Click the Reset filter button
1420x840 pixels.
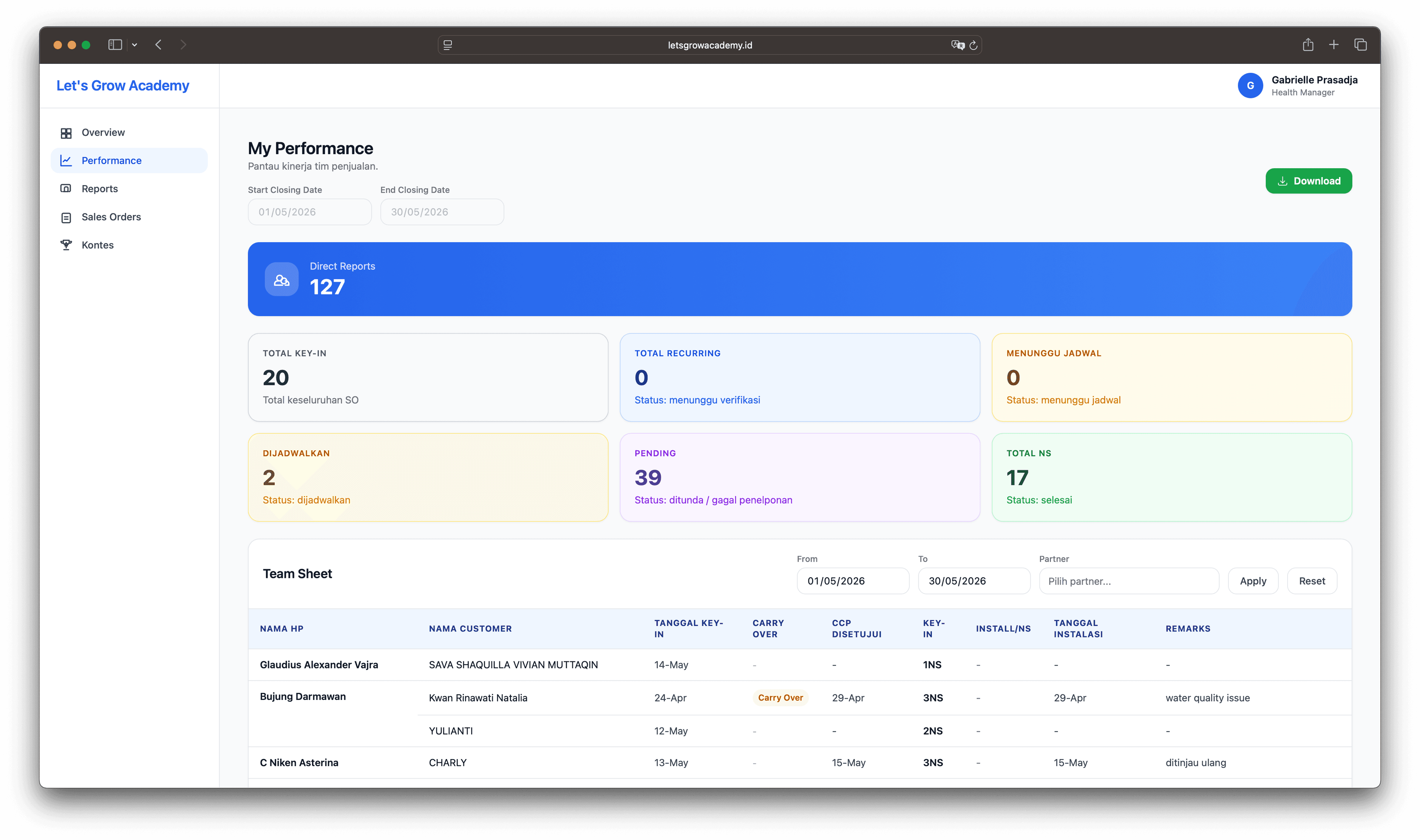1311,581
